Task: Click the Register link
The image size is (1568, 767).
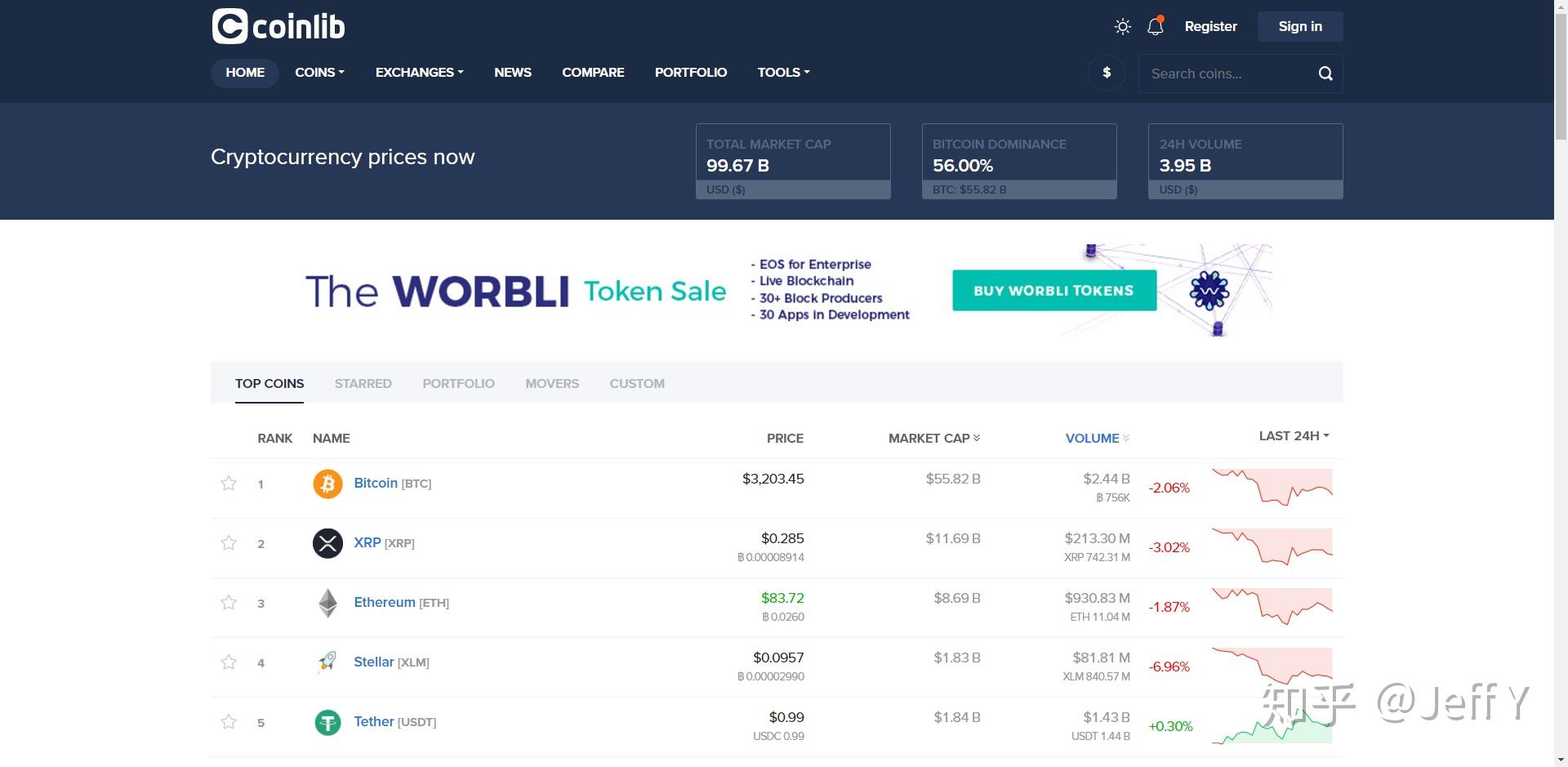Action: point(1210,27)
